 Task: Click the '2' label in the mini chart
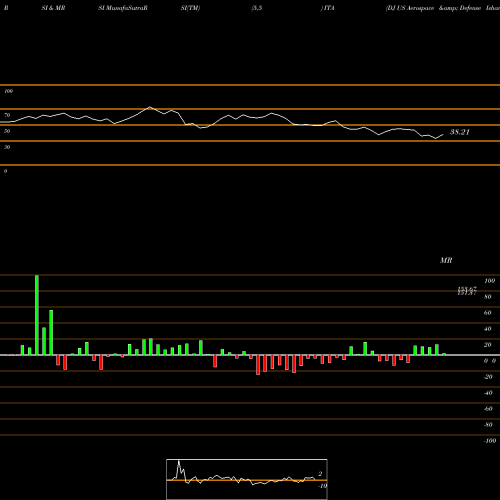320,474
